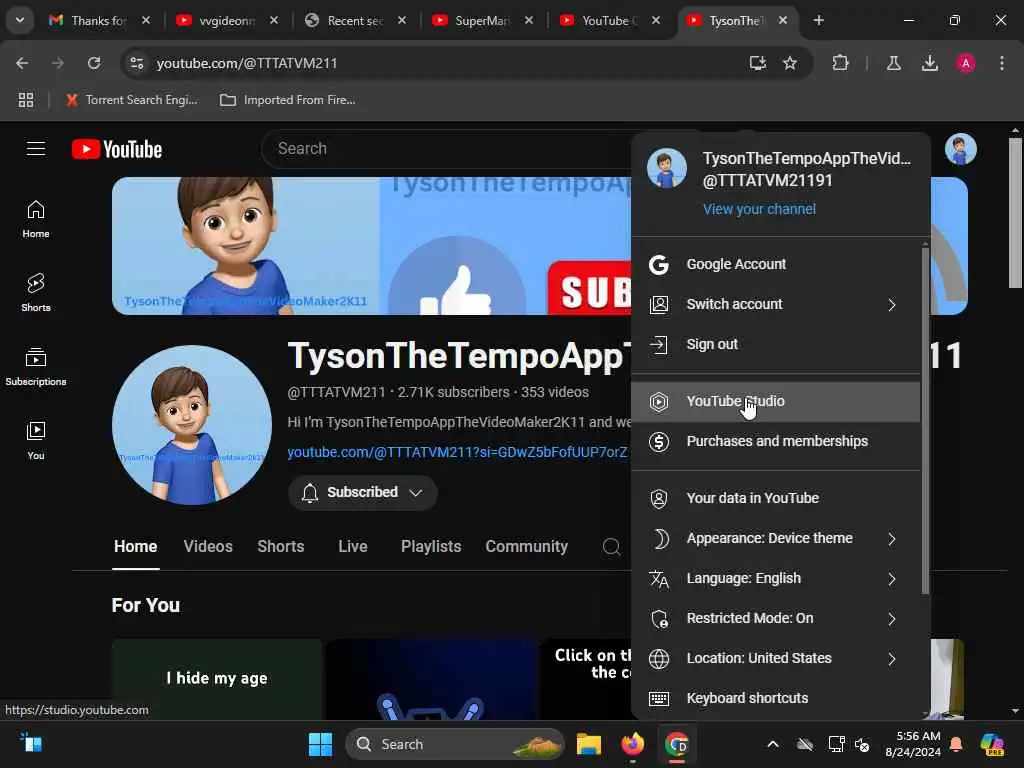
Task: Show hidden system tray icons
Action: (x=773, y=744)
